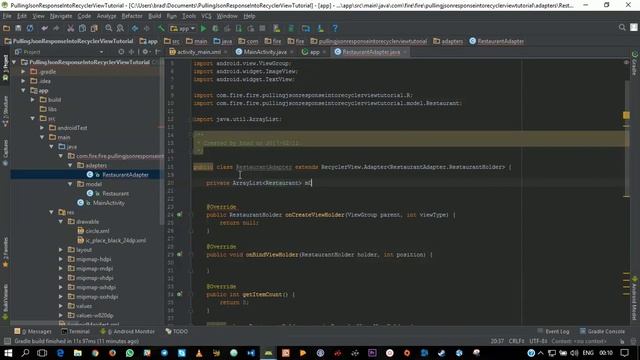Open the Analyze menu
The image size is (640, 360).
point(107,16)
